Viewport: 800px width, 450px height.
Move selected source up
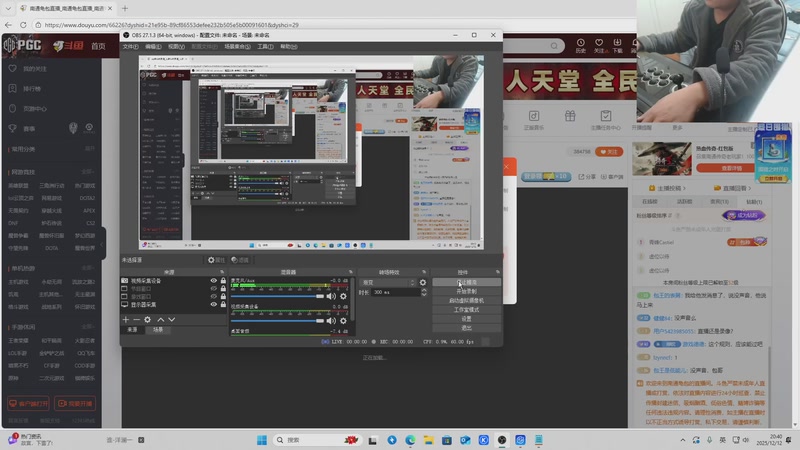click(161, 319)
